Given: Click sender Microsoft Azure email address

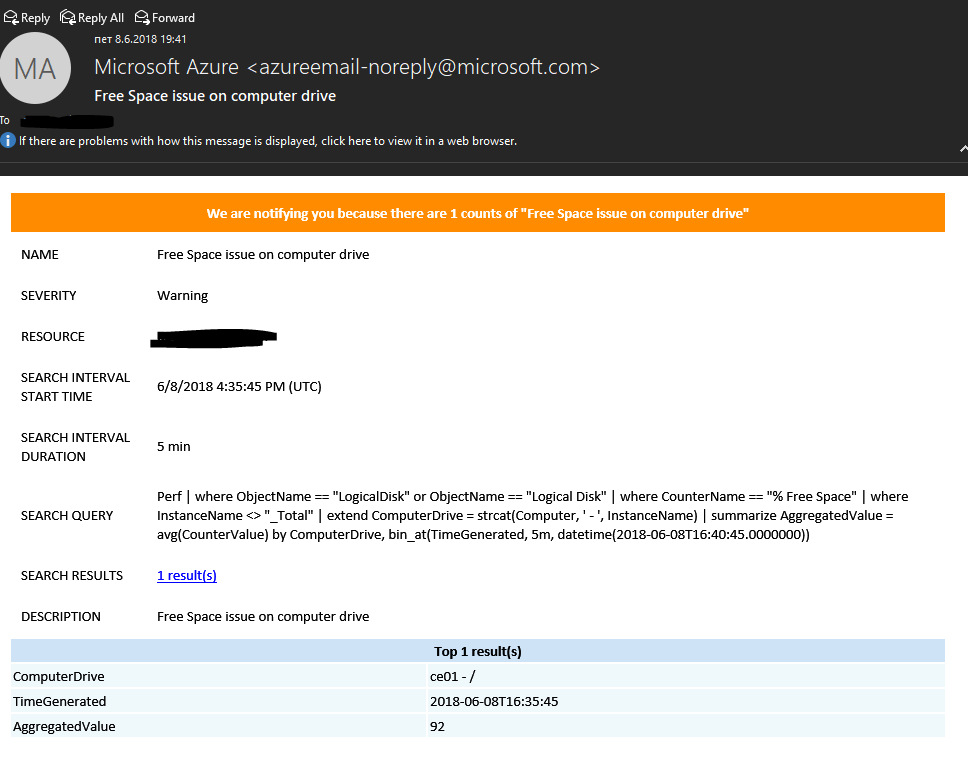Looking at the screenshot, I should 422,67.
